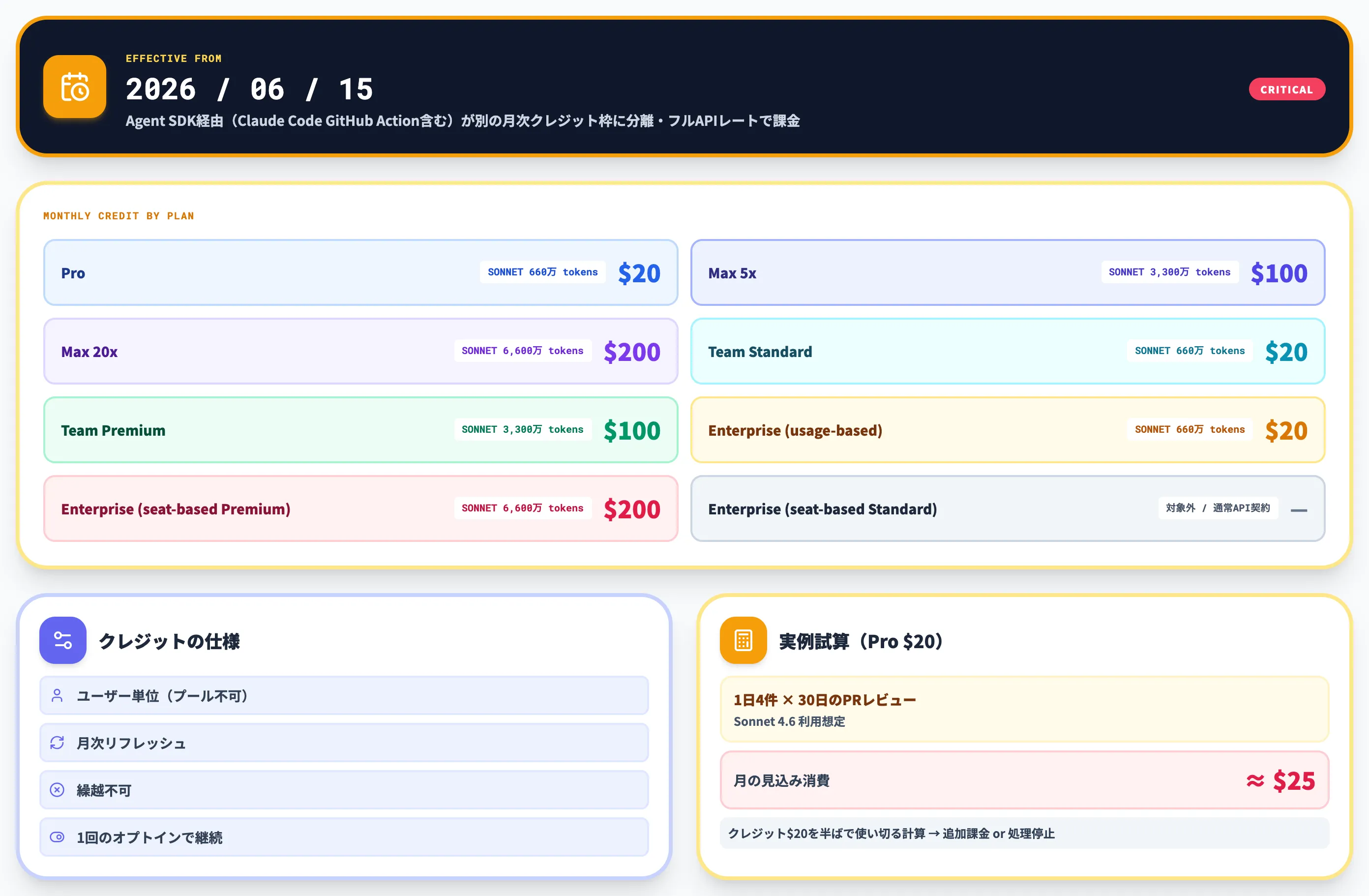
Task: Click the toggle icon beside 1回のオプトインで継続
Action: pyautogui.click(x=57, y=837)
